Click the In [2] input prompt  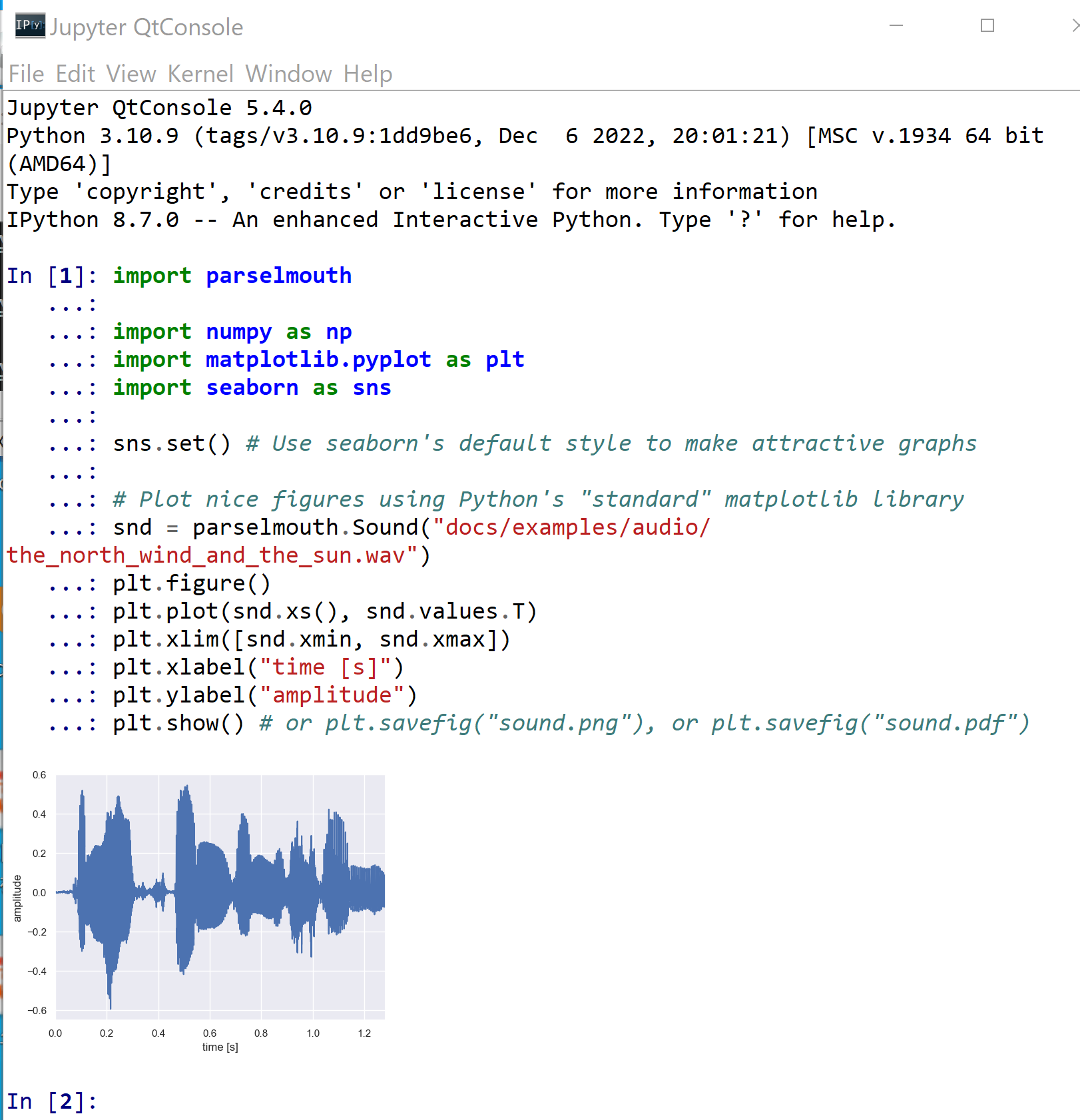52,1102
